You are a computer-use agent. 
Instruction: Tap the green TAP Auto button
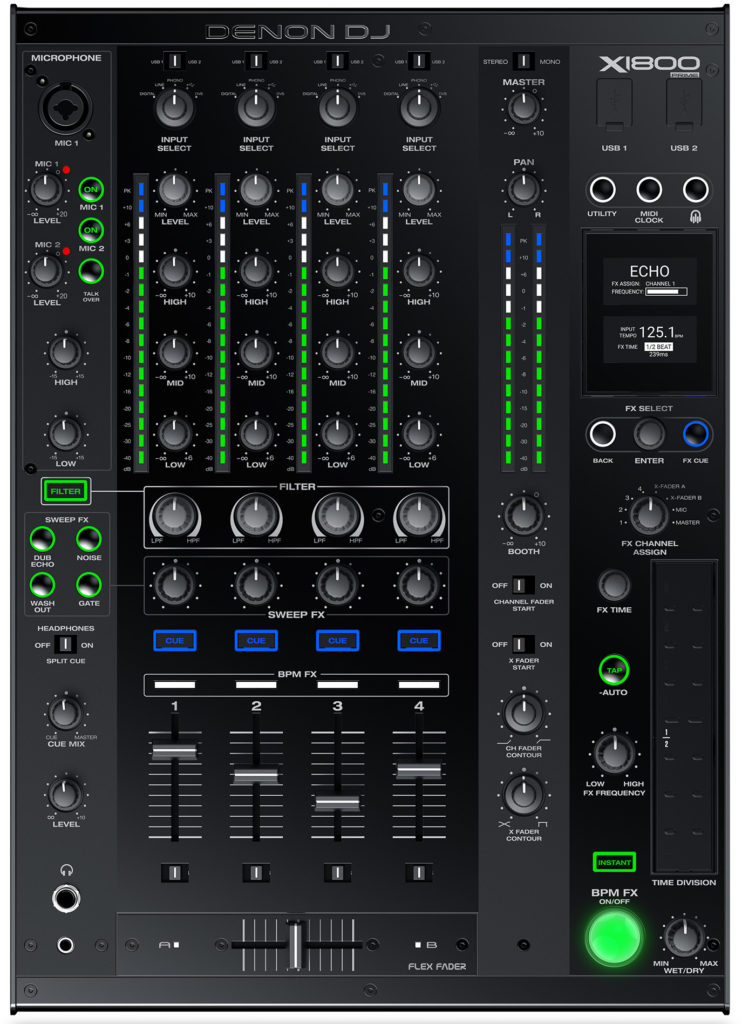tap(614, 670)
